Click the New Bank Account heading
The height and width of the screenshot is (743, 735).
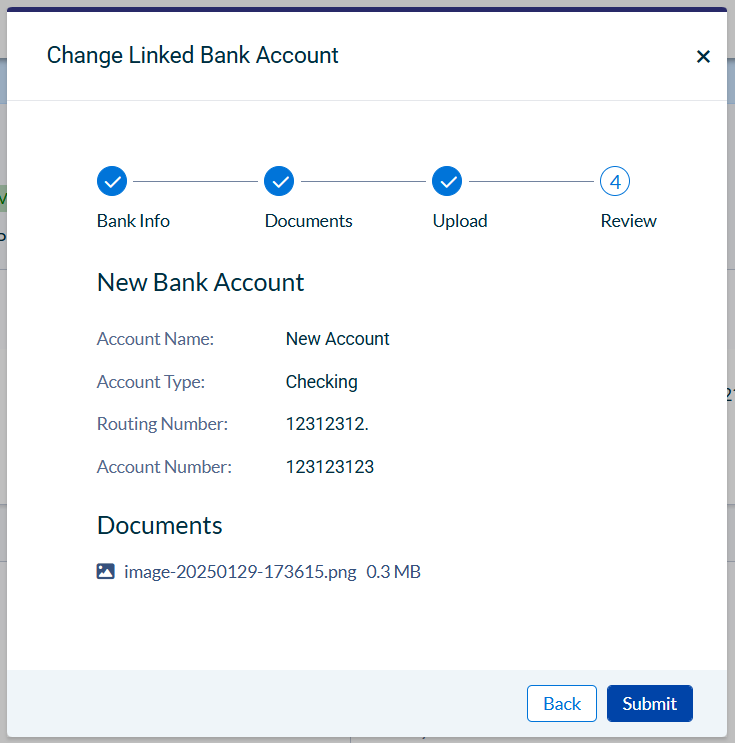(200, 282)
